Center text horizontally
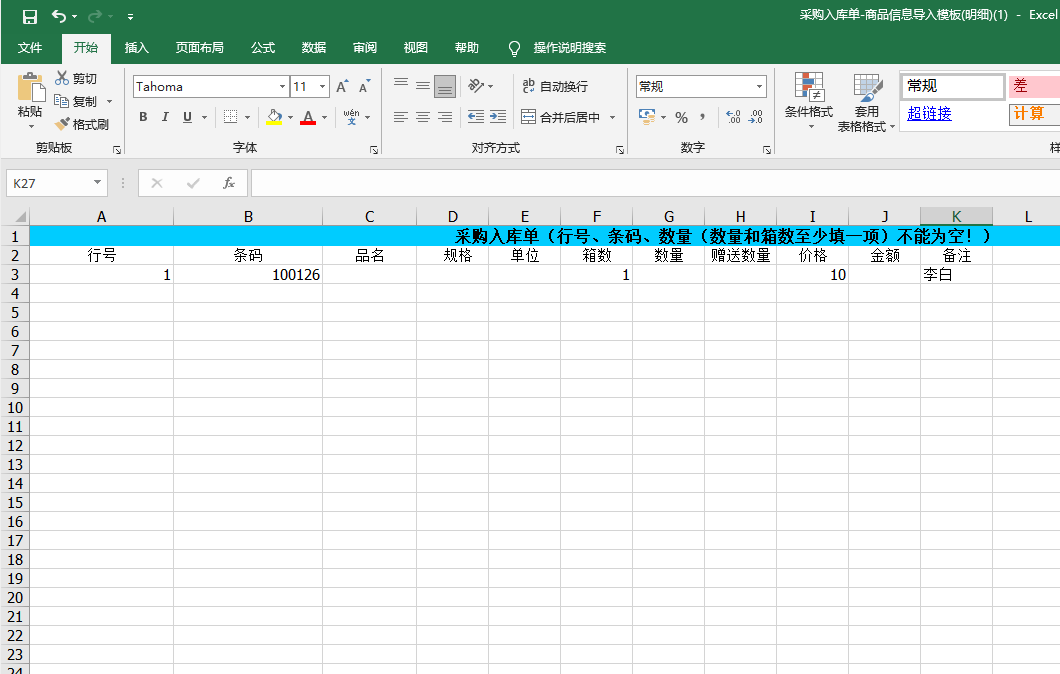Screen dimensions: 1060x674 (423, 117)
